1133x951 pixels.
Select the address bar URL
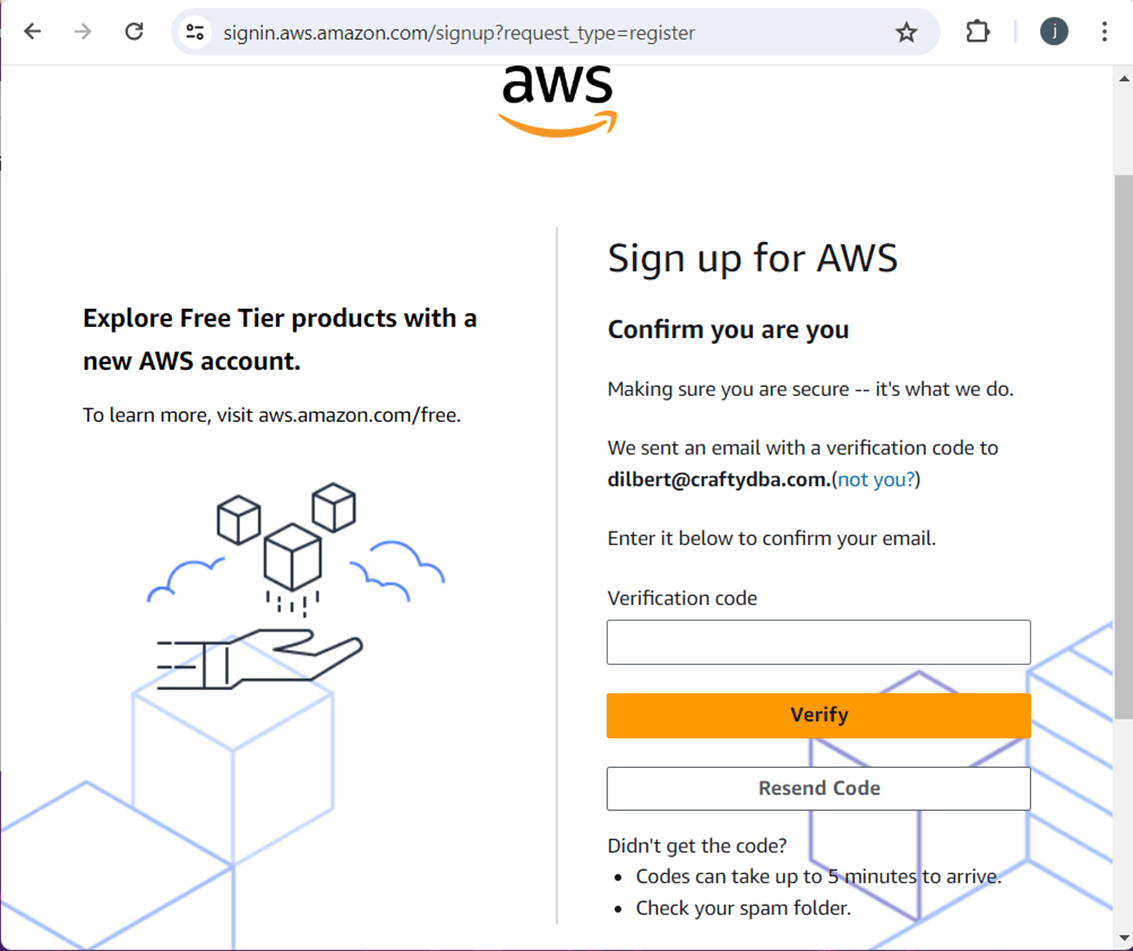(x=459, y=33)
